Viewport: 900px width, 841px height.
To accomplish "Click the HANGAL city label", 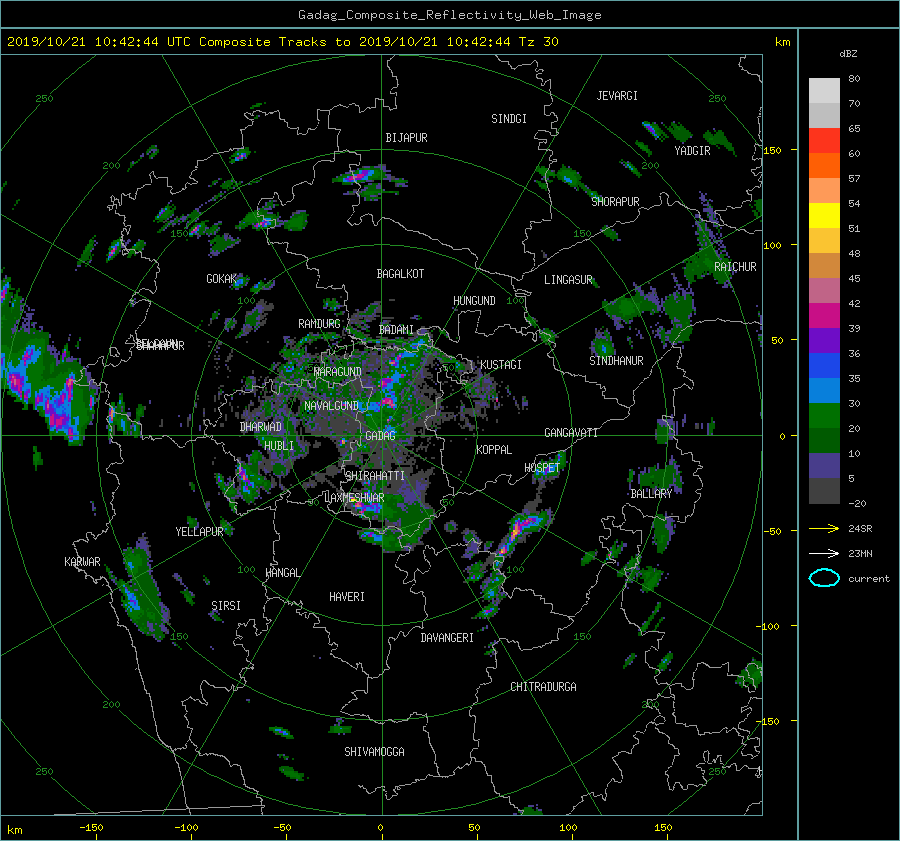I will 282,573.
